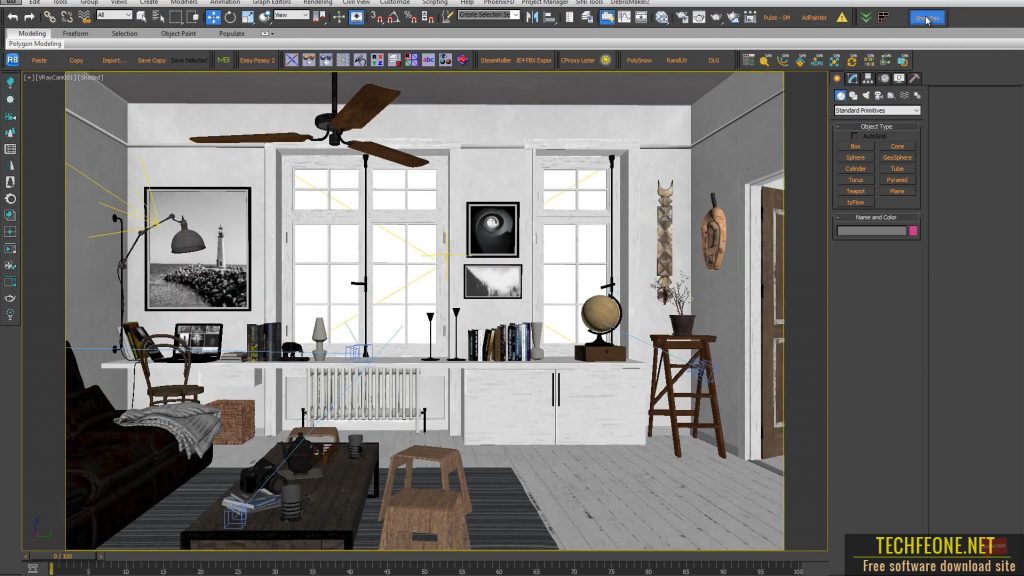This screenshot has height=576, width=1024.
Task: Select the Lights category icon
Action: click(866, 95)
